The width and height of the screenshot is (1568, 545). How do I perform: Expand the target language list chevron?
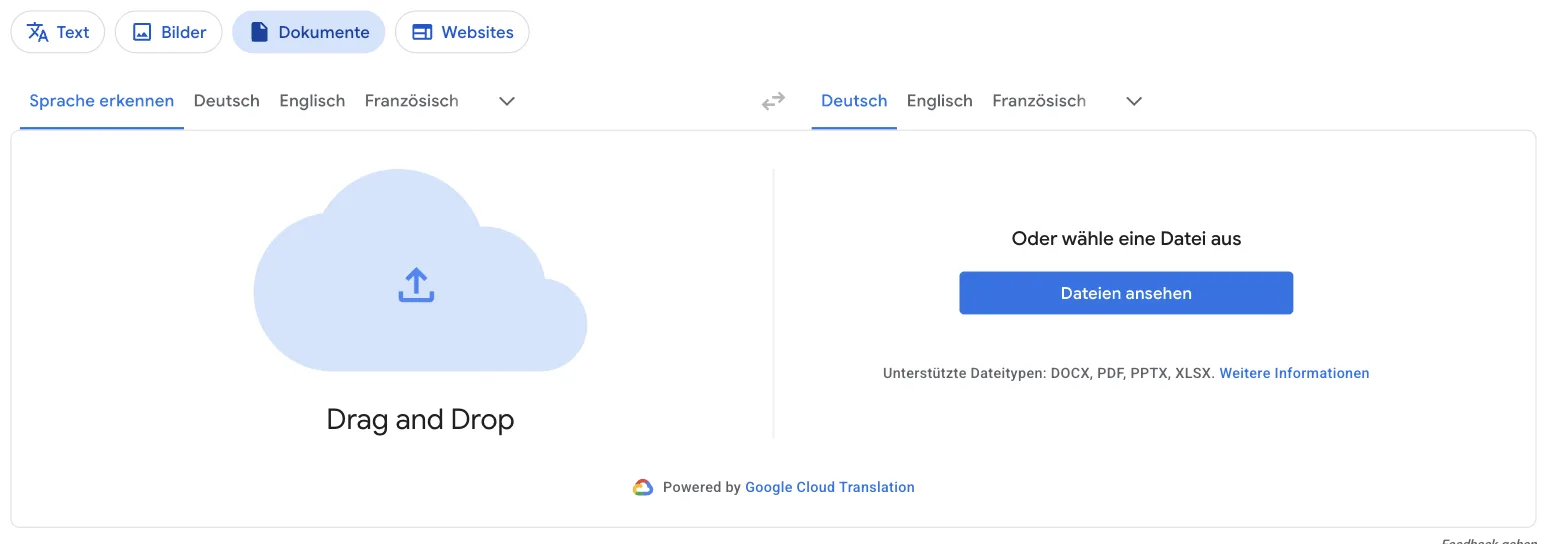[x=1134, y=101]
